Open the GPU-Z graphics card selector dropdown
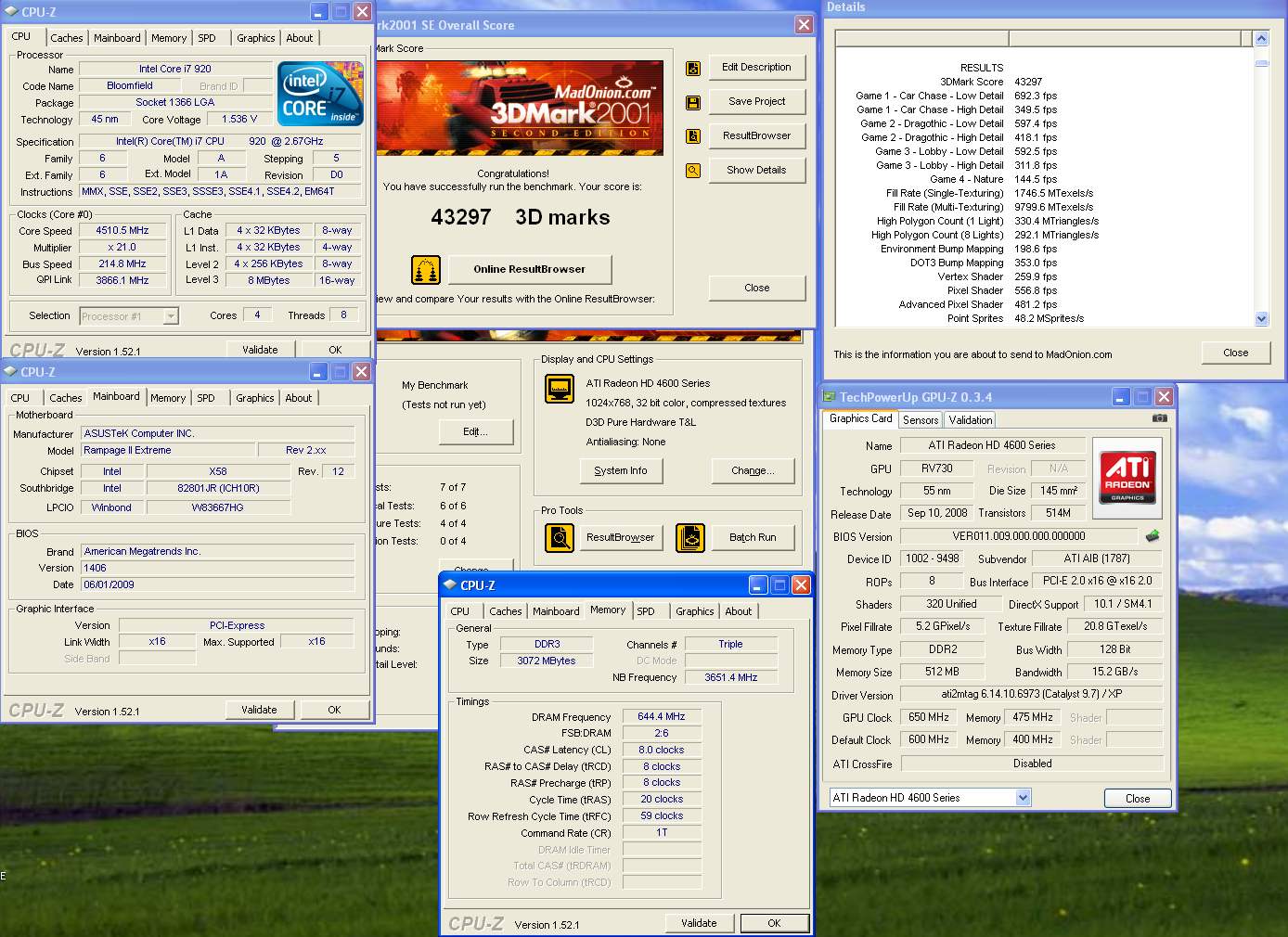The image size is (1288, 937). click(1023, 798)
